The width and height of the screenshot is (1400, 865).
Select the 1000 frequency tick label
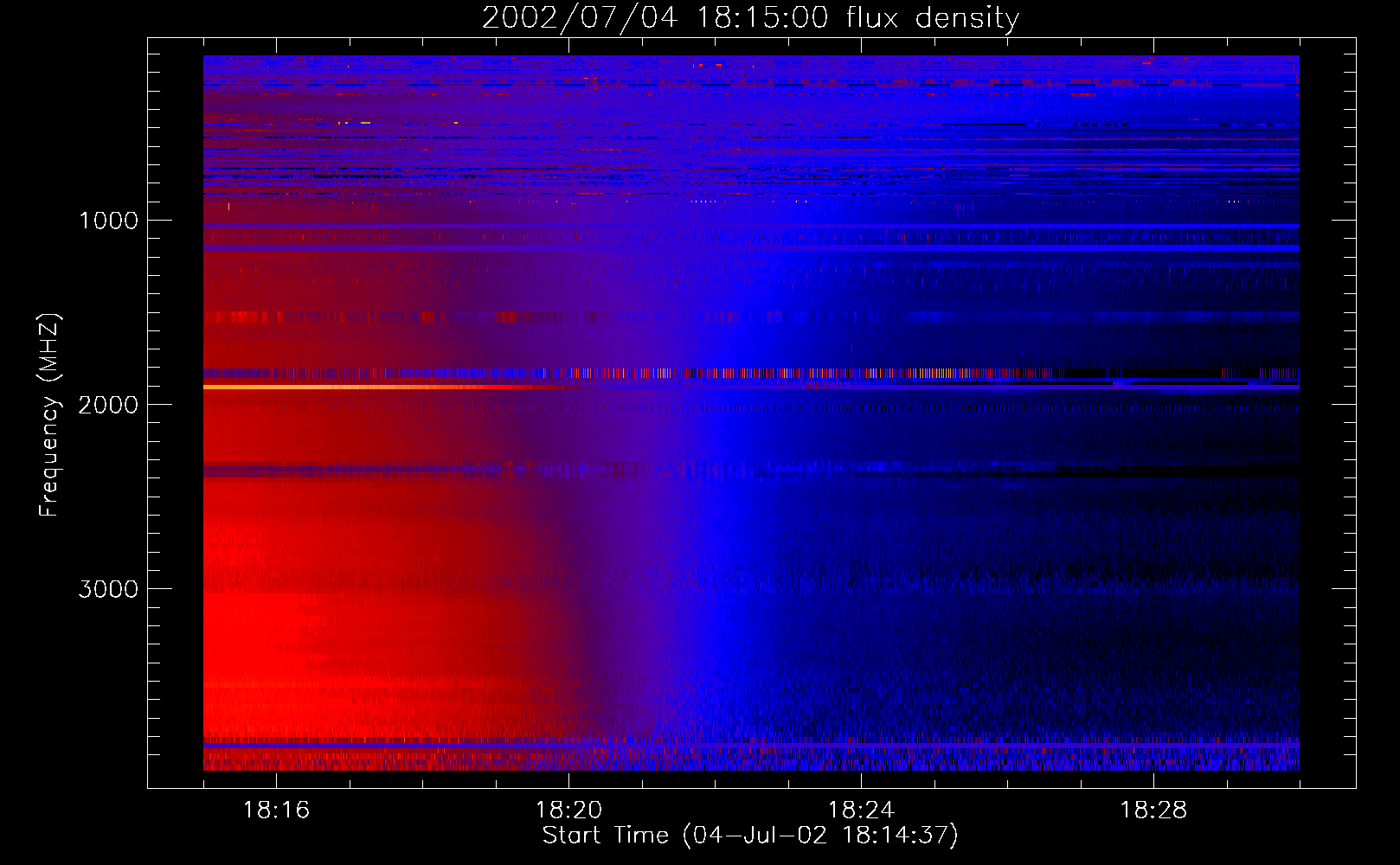click(108, 221)
